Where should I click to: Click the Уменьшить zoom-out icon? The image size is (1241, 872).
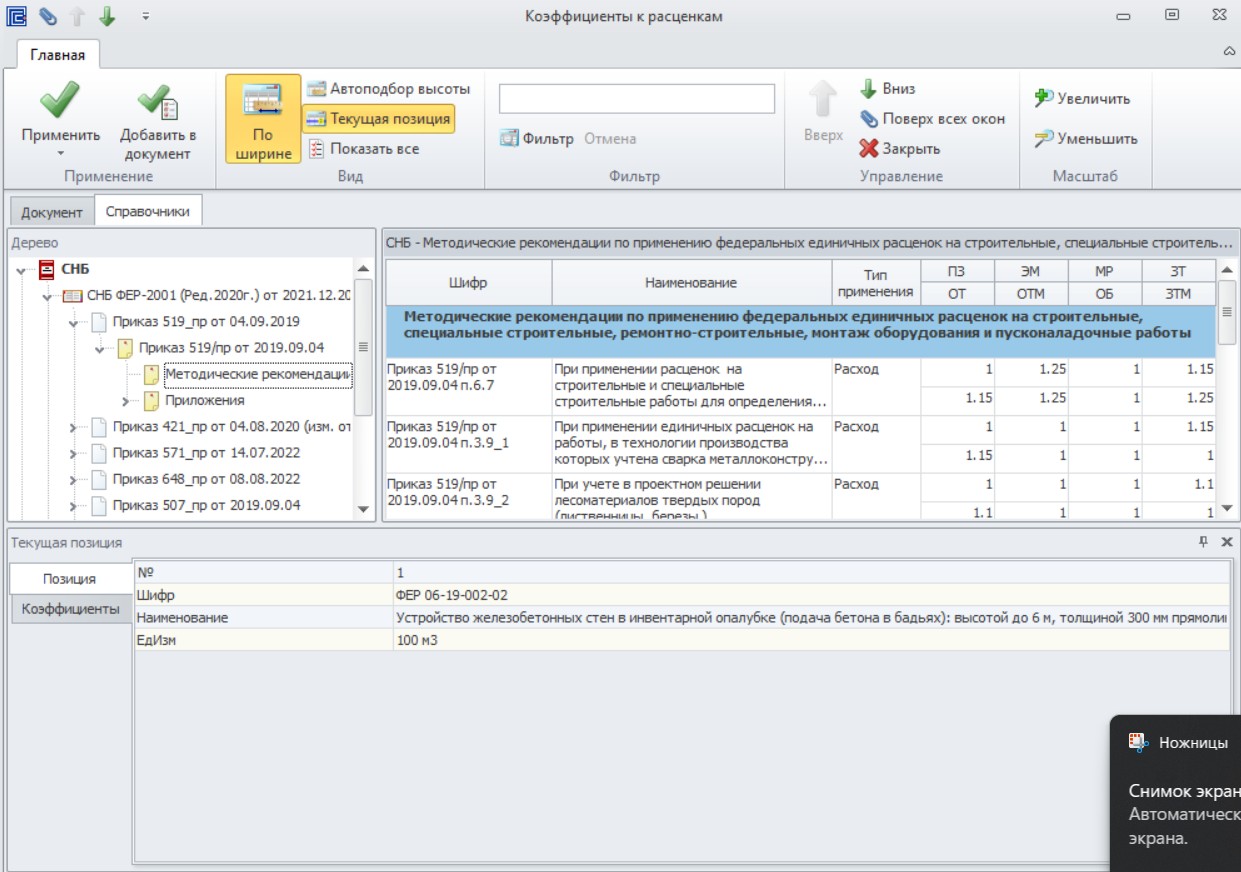pyautogui.click(x=1044, y=138)
